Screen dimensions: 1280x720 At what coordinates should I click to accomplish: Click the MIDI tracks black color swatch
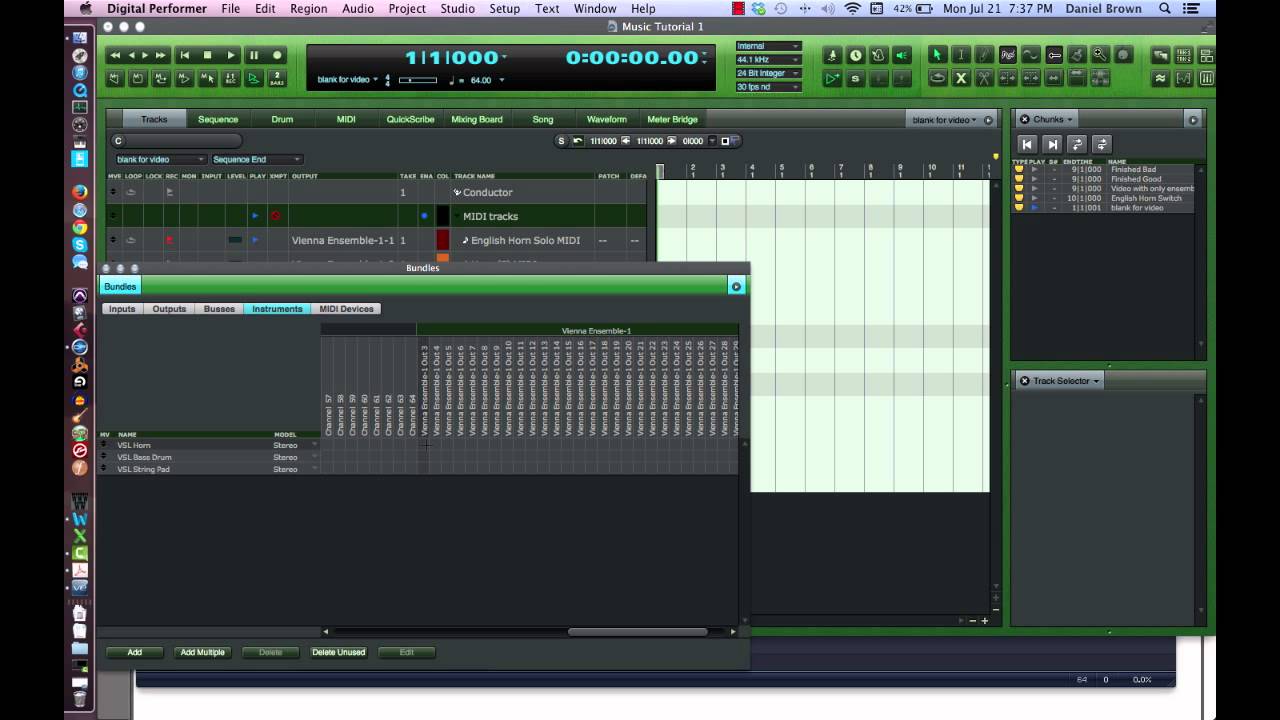pyautogui.click(x=442, y=216)
